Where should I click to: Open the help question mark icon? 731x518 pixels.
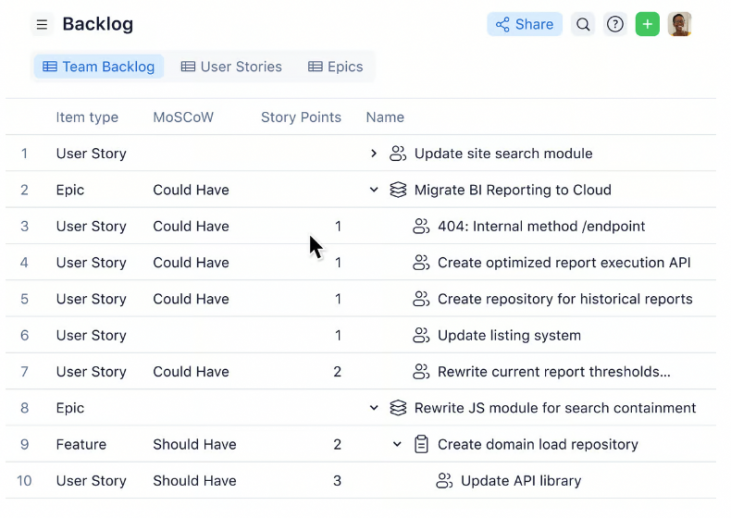click(615, 24)
